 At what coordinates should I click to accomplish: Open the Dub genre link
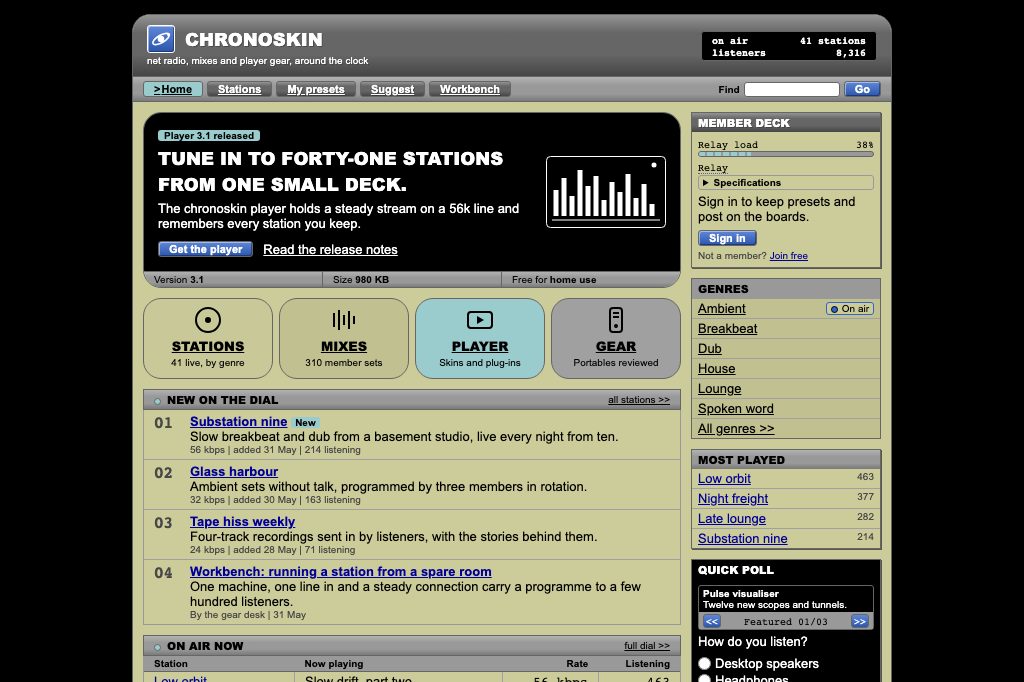tap(709, 348)
